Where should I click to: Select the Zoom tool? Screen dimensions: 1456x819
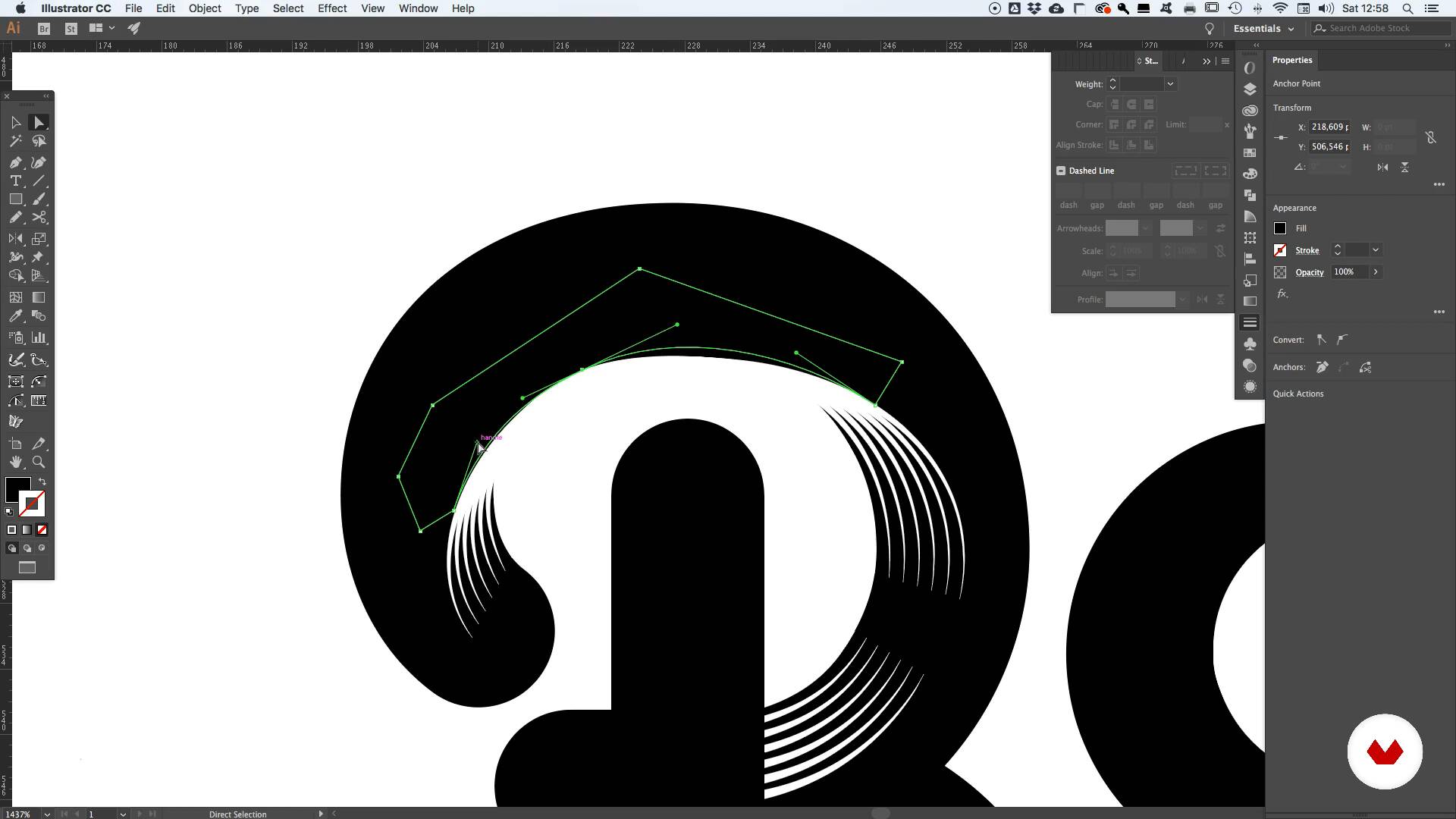(x=39, y=462)
